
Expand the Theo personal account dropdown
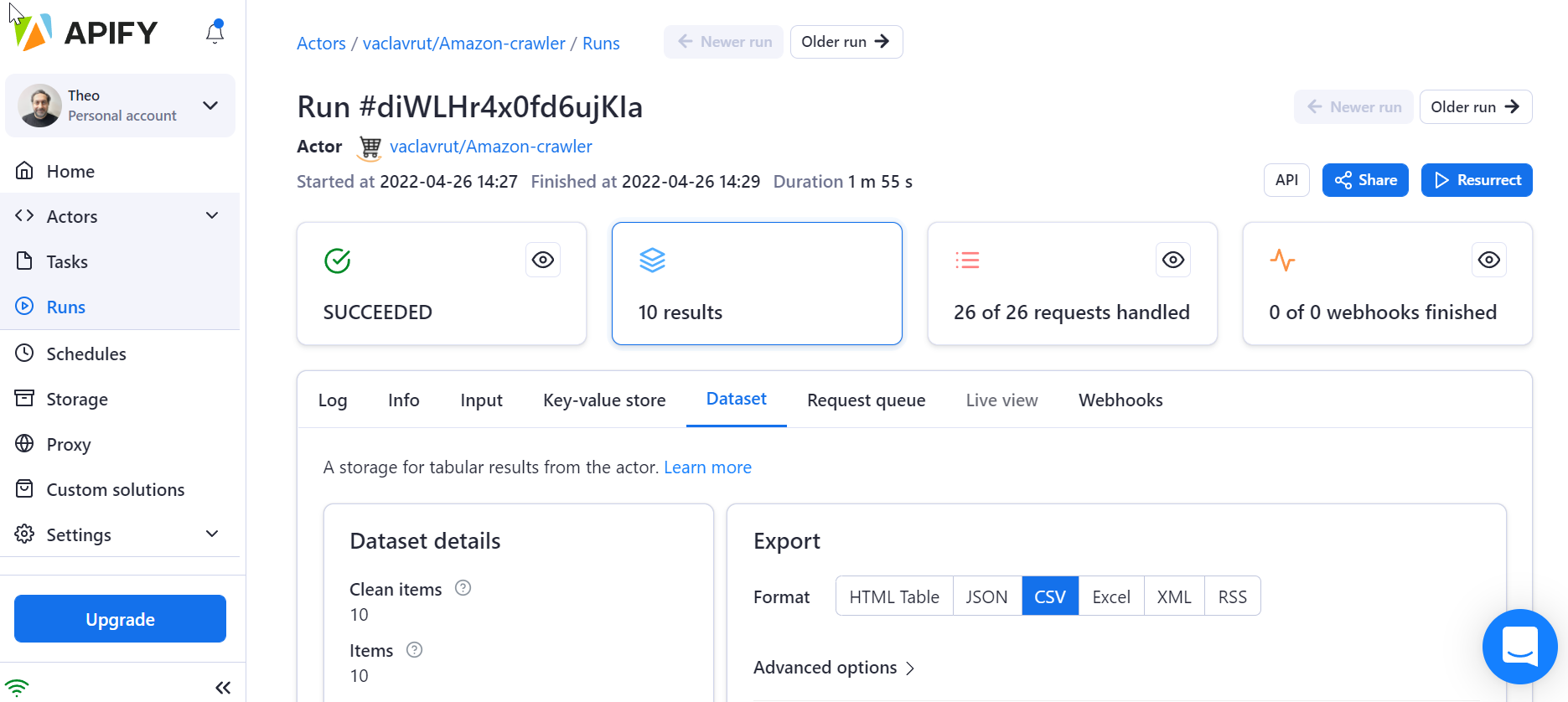coord(210,106)
